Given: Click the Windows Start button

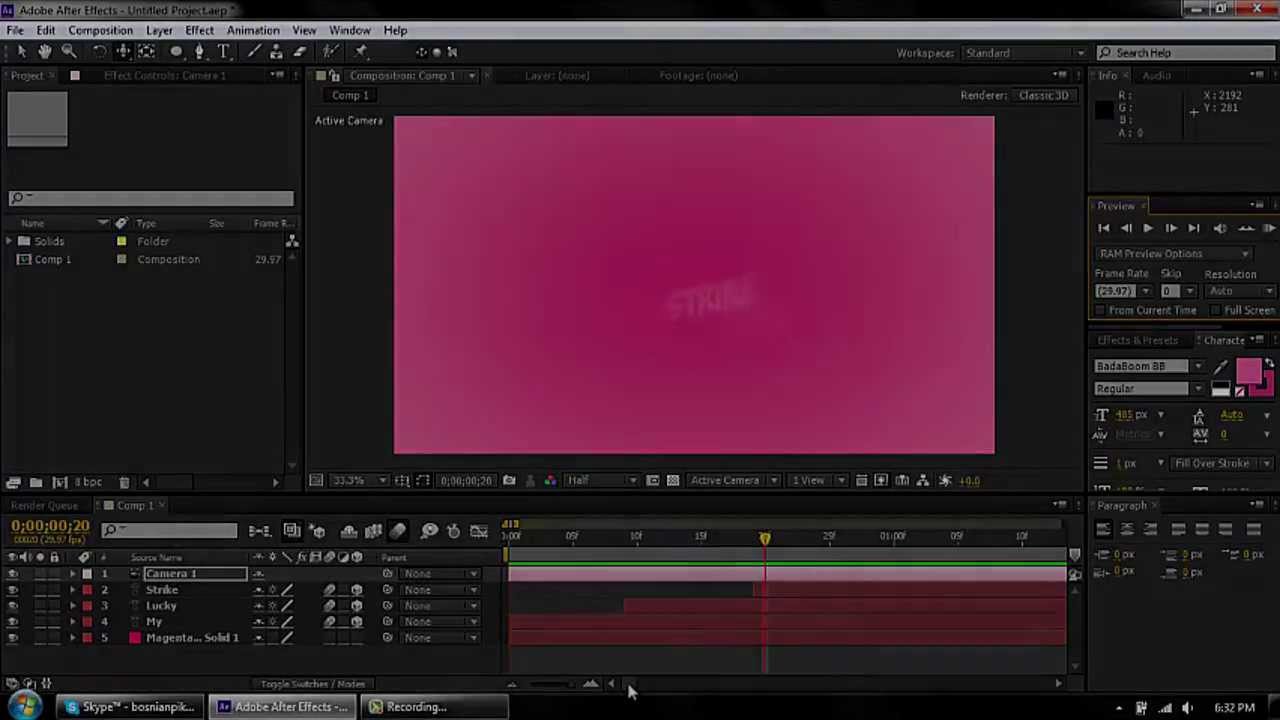Looking at the screenshot, I should (23, 707).
